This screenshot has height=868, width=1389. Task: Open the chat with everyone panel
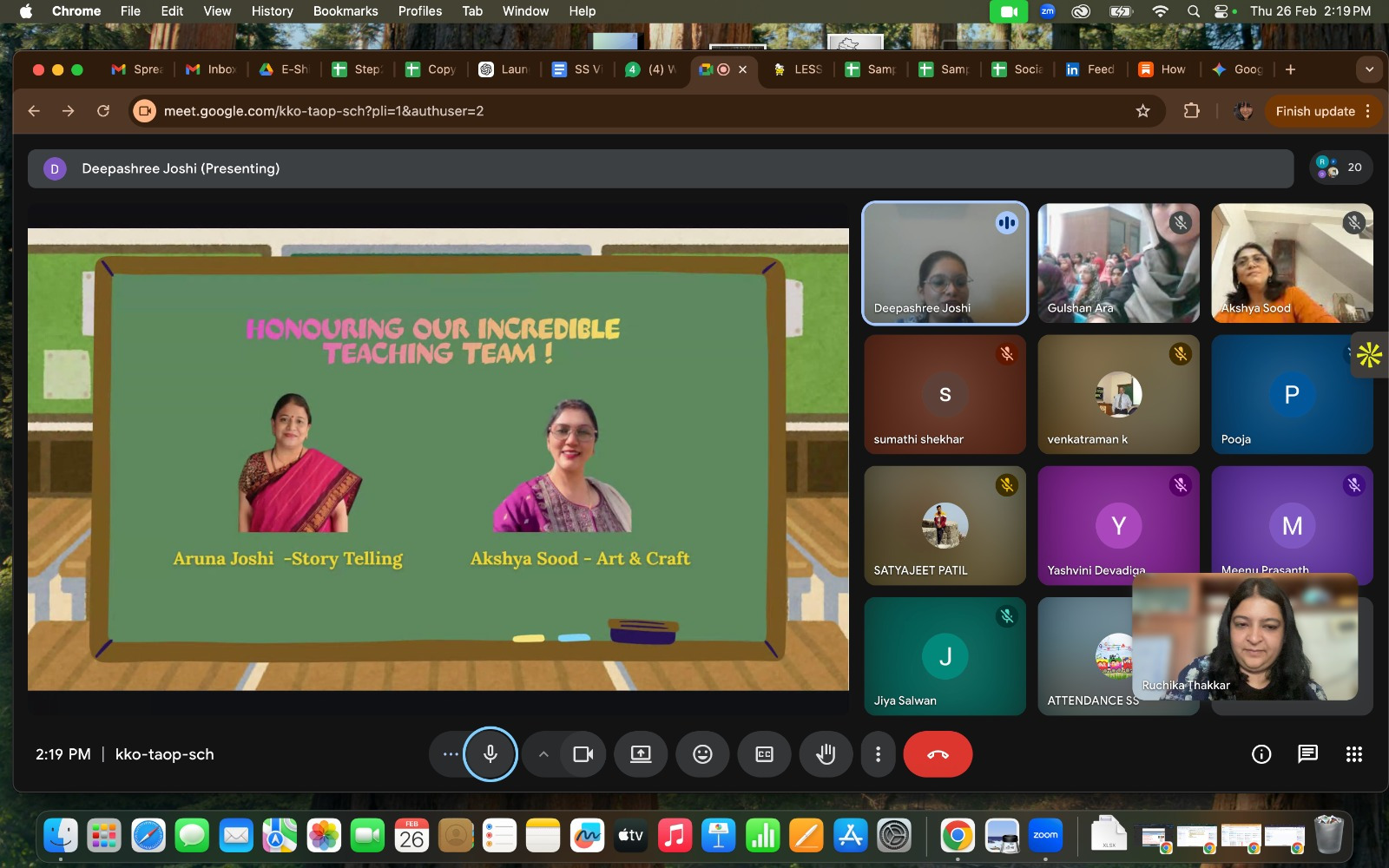pos(1307,754)
